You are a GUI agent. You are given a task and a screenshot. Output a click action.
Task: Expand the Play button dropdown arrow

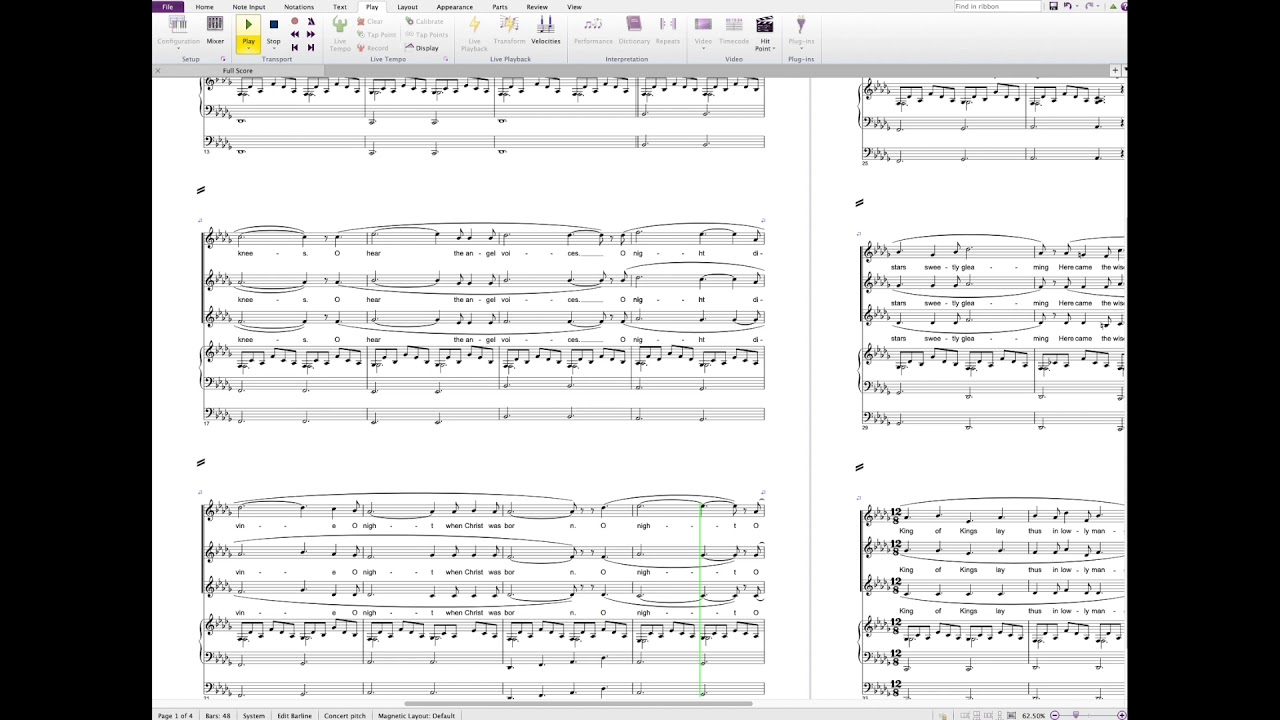248,48
